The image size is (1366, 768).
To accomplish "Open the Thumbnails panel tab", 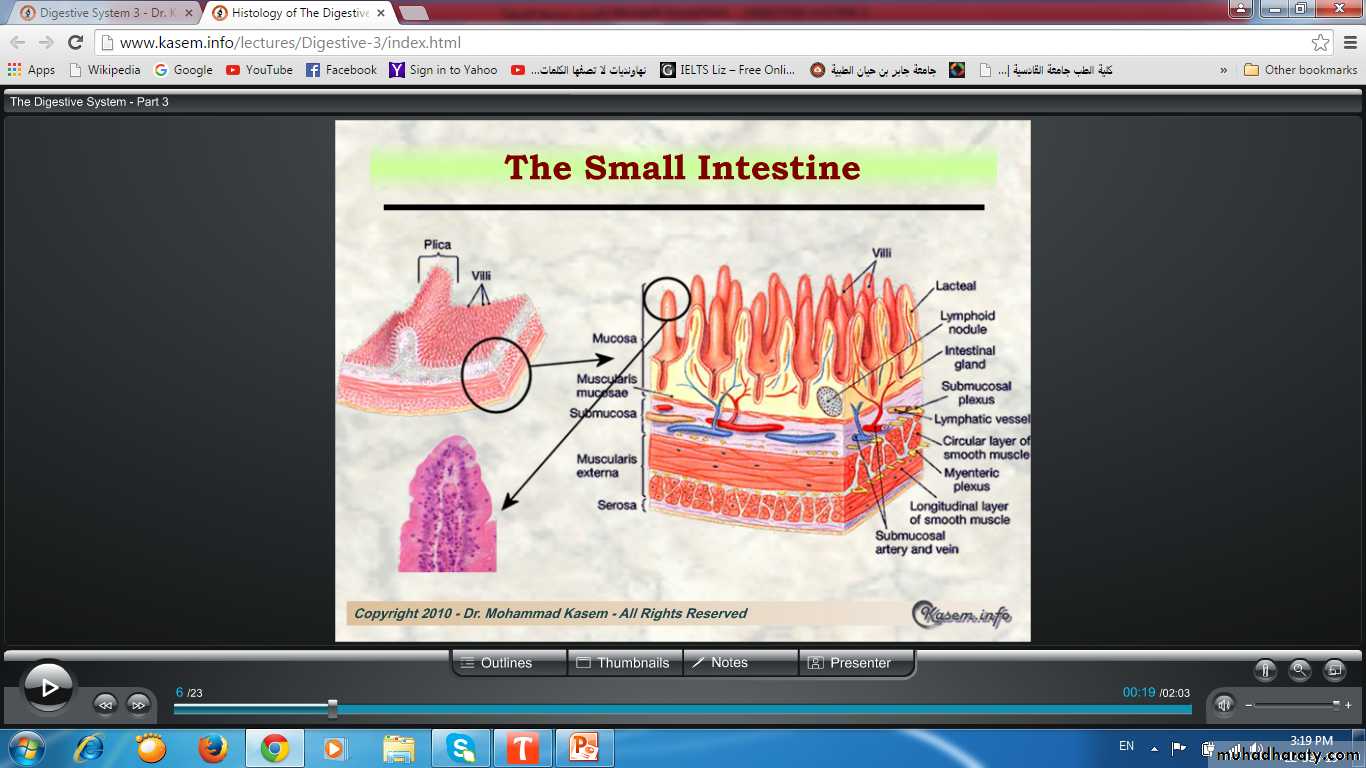I will click(624, 663).
